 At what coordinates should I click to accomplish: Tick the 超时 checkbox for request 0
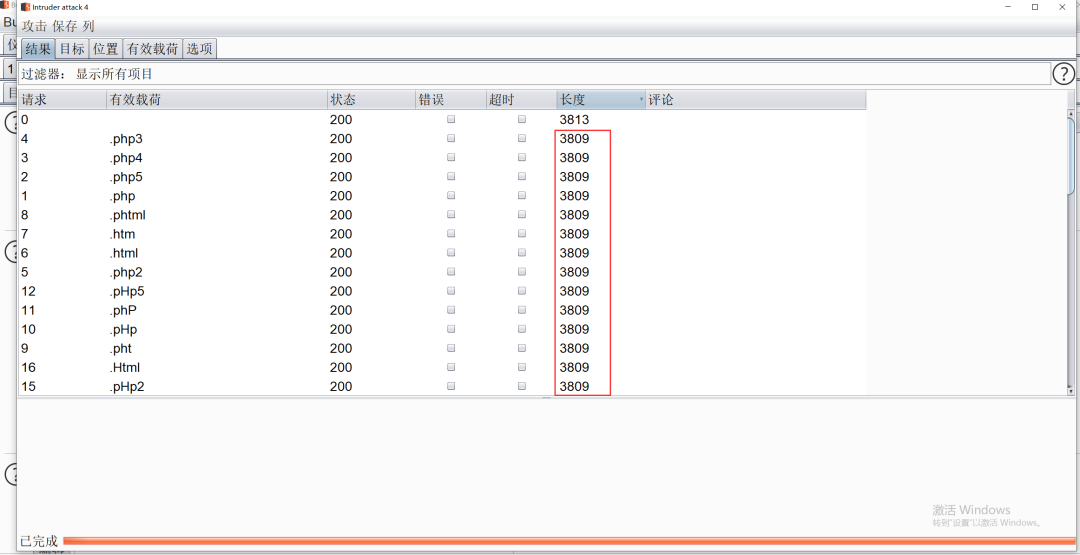pos(522,120)
